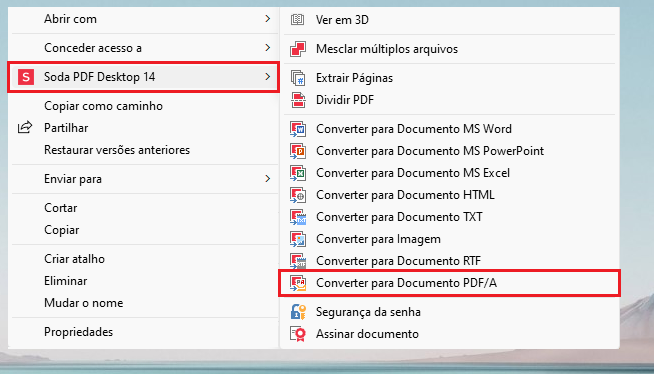This screenshot has width=654, height=374.
Task: Click the MS PowerPoint conversion icon
Action: coord(298,151)
